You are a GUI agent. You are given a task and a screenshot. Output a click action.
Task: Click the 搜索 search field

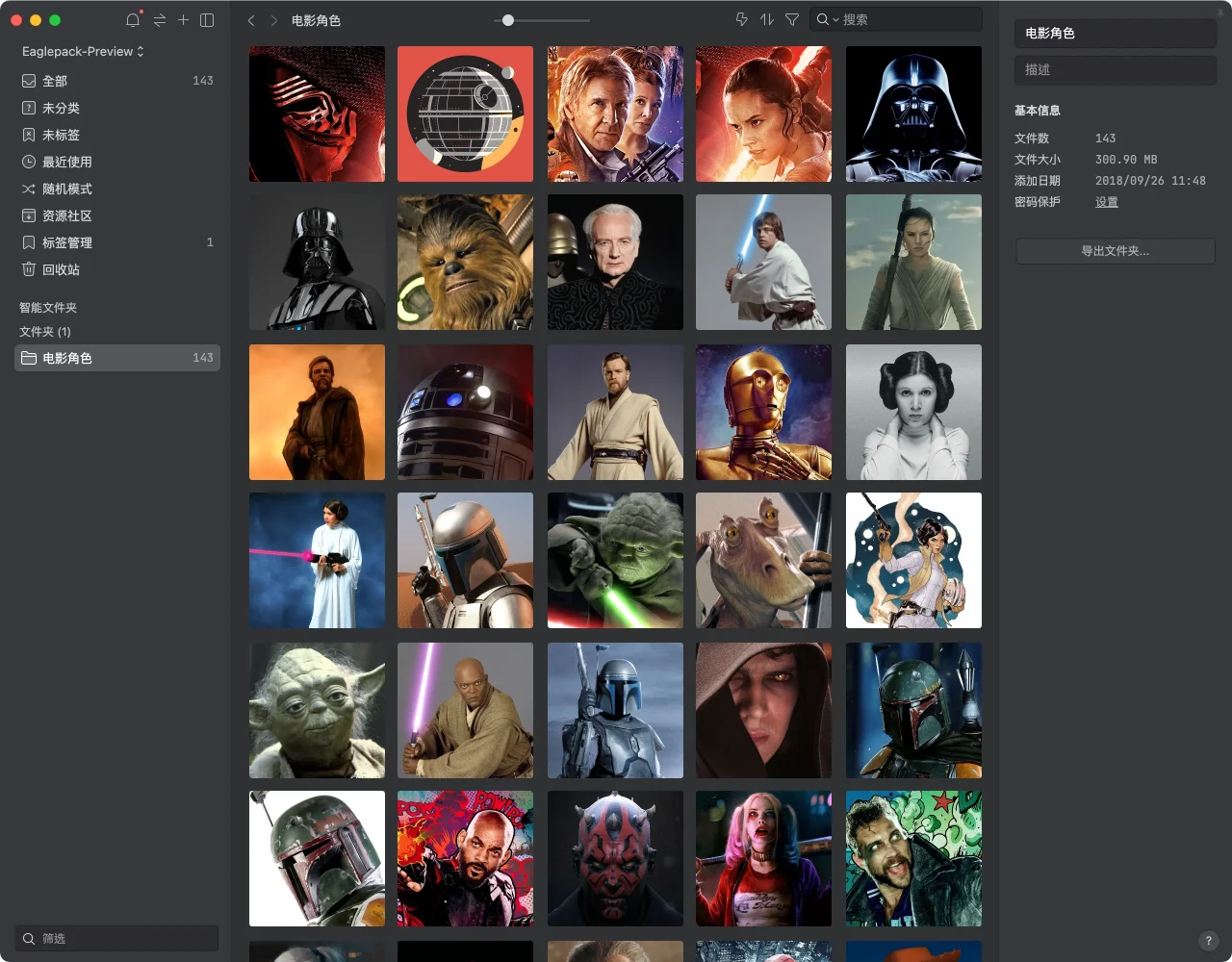(x=895, y=19)
